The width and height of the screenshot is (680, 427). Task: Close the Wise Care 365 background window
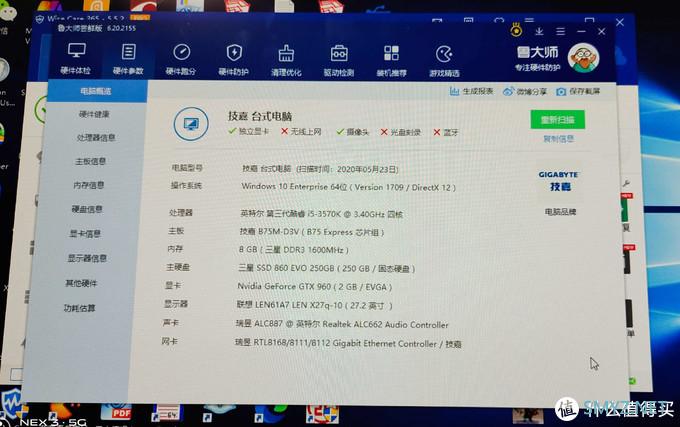tap(620, 22)
